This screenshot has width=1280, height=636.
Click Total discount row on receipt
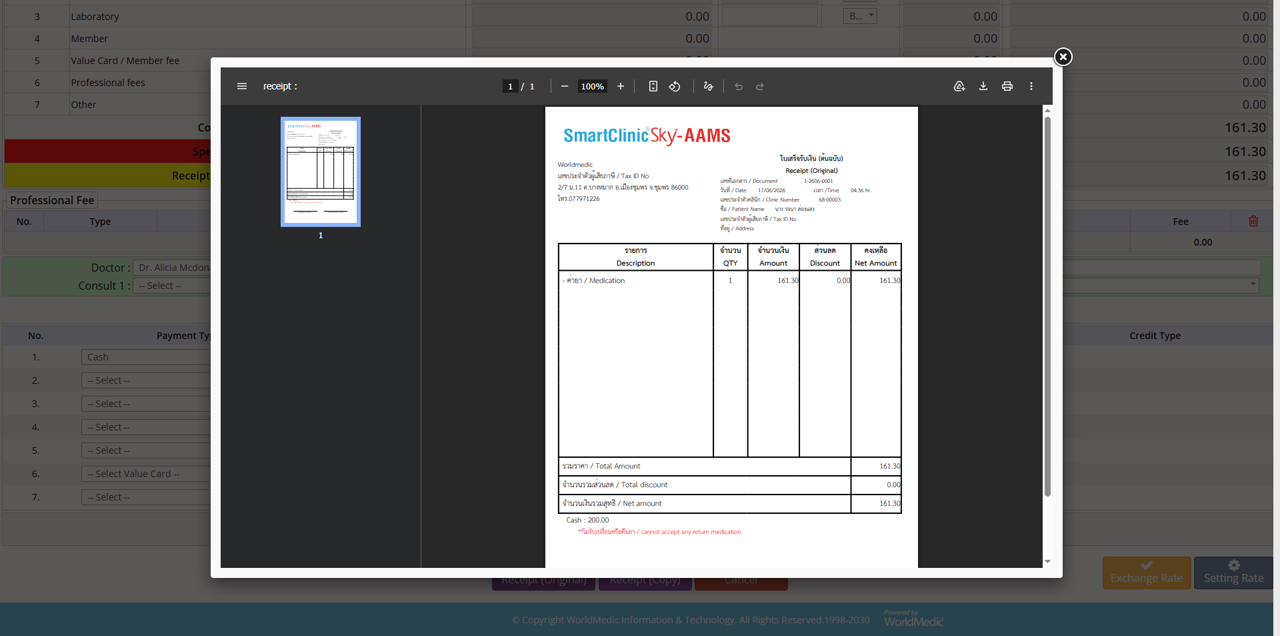tap(730, 485)
